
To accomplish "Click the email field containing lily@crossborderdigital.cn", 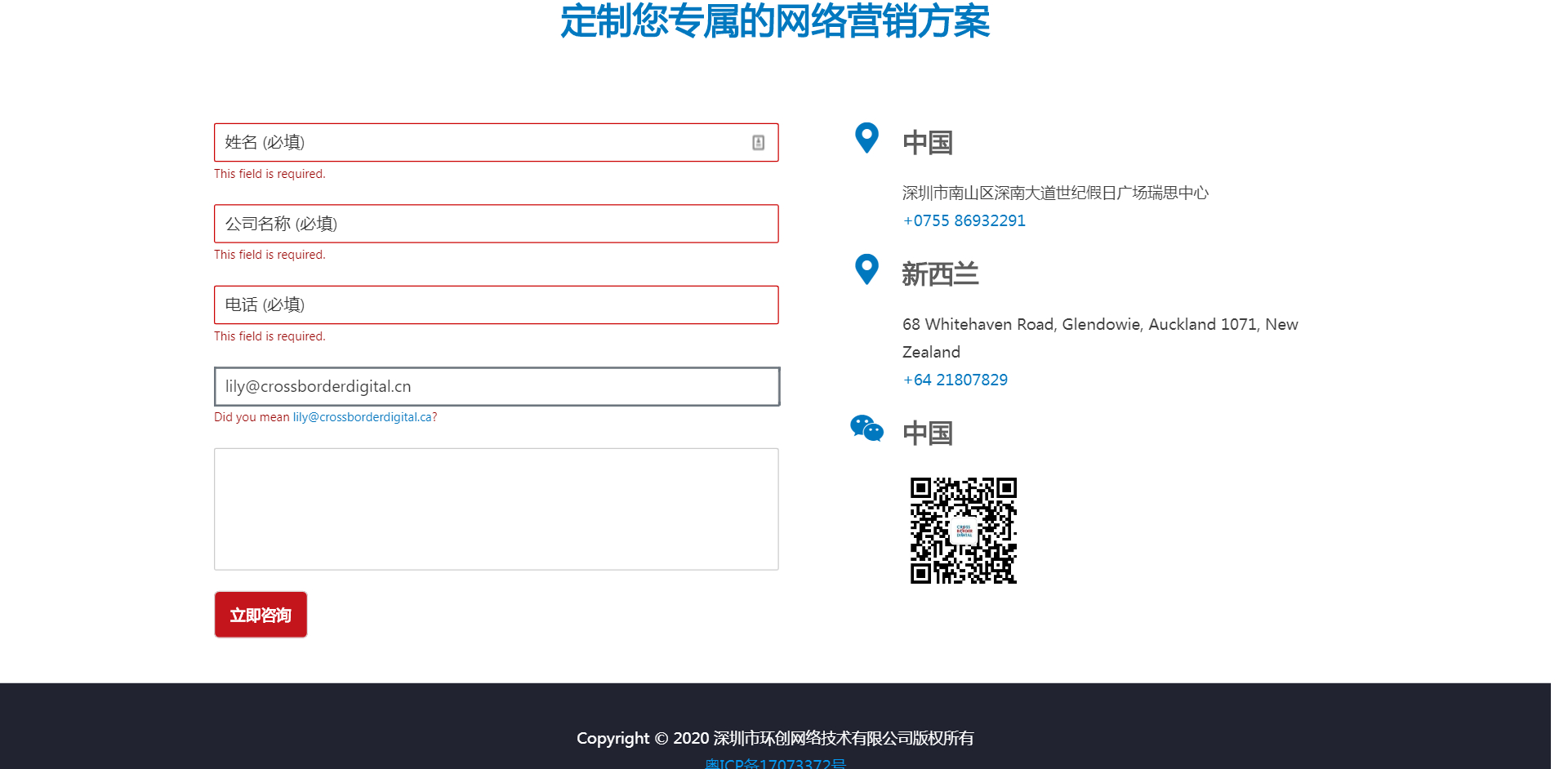I will [496, 386].
